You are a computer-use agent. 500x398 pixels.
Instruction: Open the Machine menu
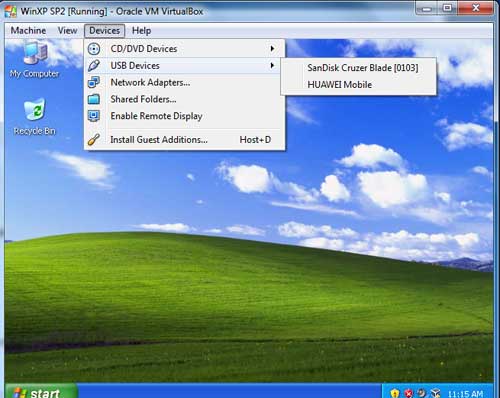click(x=28, y=31)
